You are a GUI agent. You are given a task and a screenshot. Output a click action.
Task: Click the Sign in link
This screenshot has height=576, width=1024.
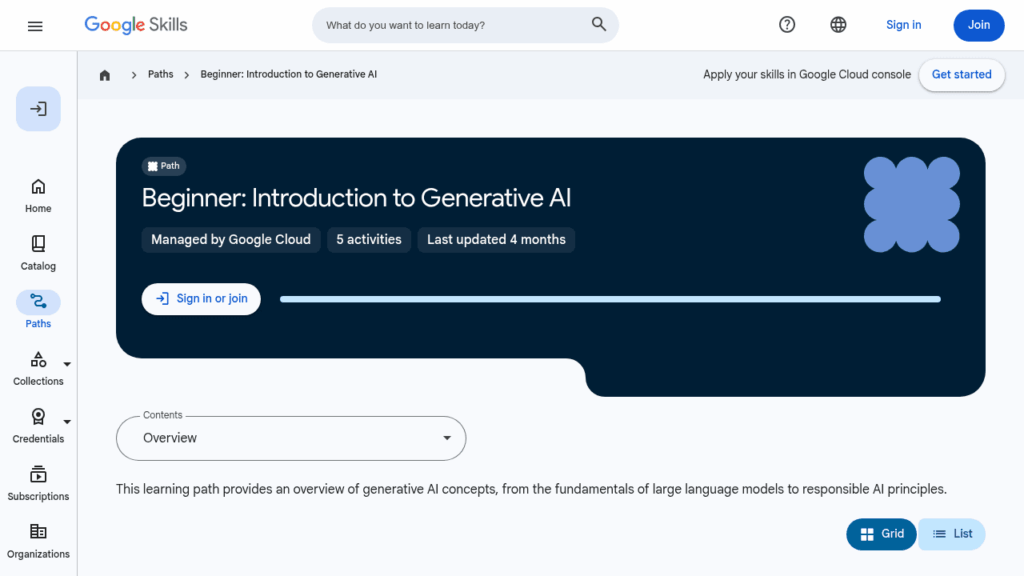click(904, 25)
